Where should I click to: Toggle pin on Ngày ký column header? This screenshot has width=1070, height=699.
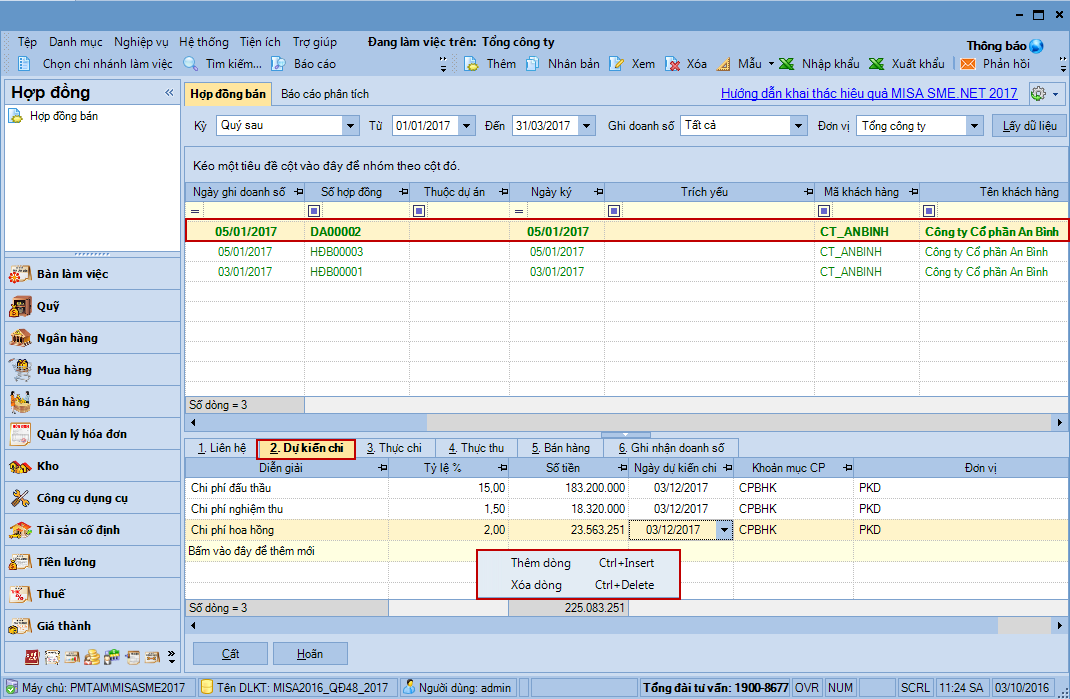(597, 192)
